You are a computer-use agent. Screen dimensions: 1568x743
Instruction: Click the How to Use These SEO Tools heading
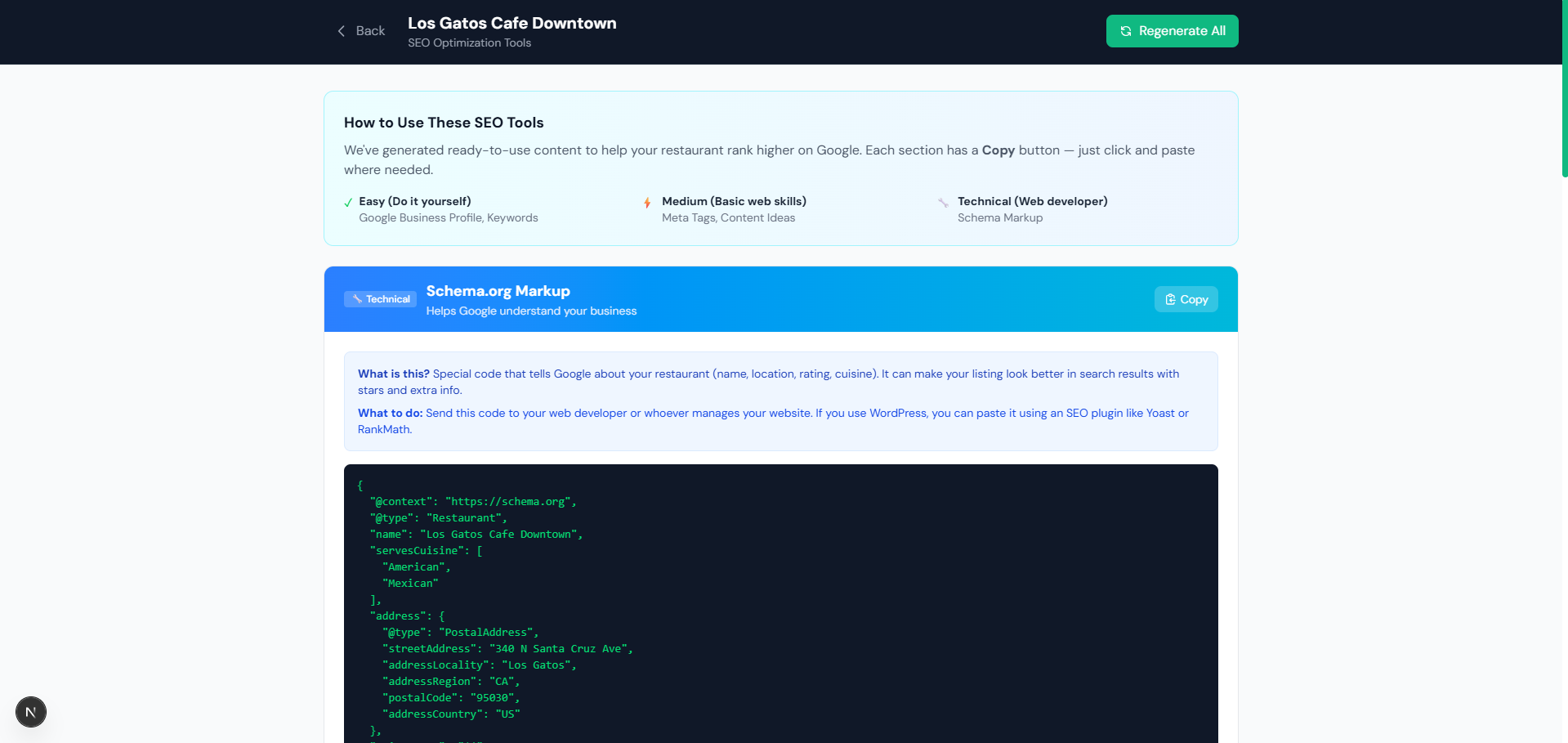pos(444,123)
